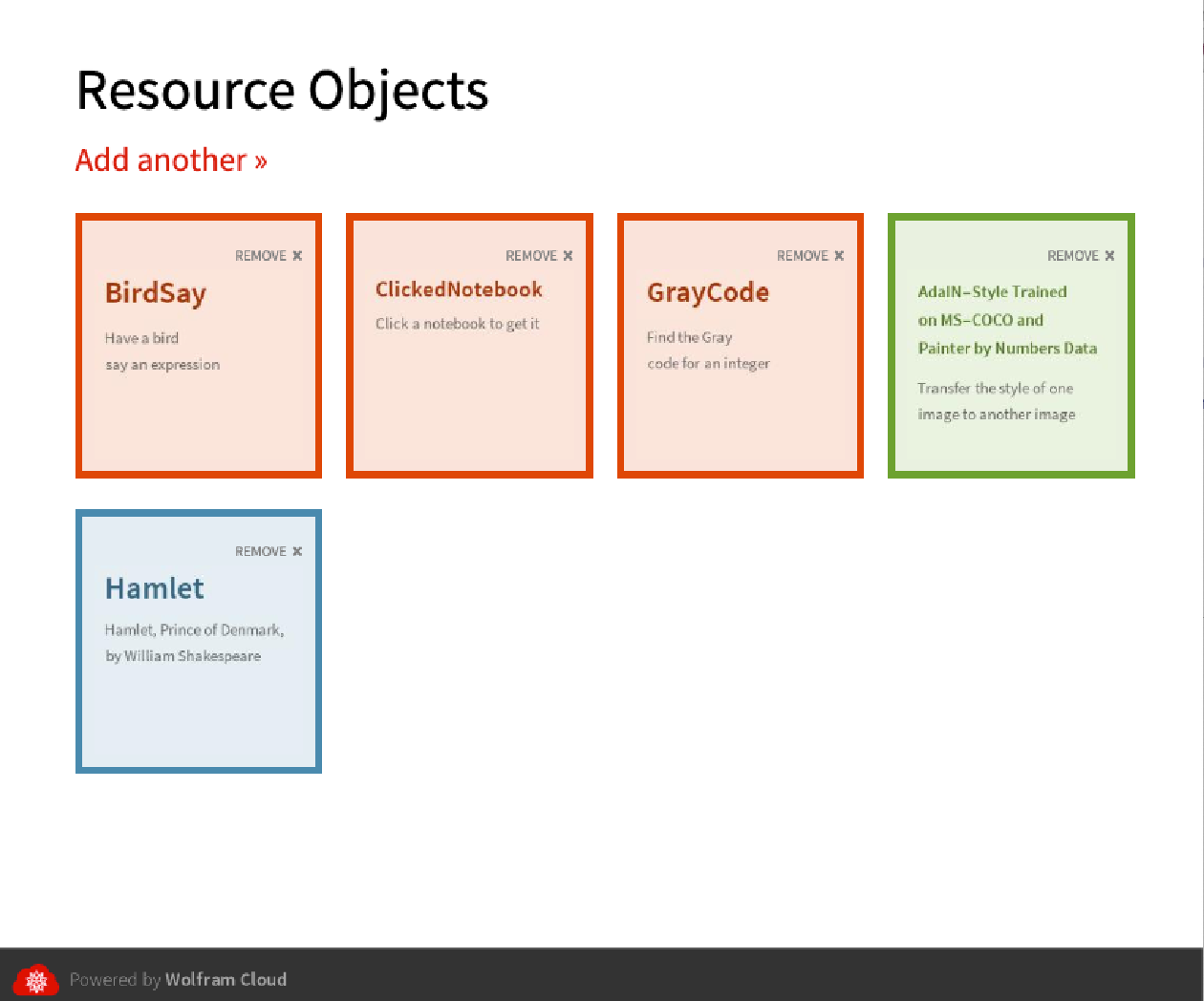Remove the ClickedNotebook resource card
Image resolution: width=1204 pixels, height=1001 pixels.
(539, 256)
